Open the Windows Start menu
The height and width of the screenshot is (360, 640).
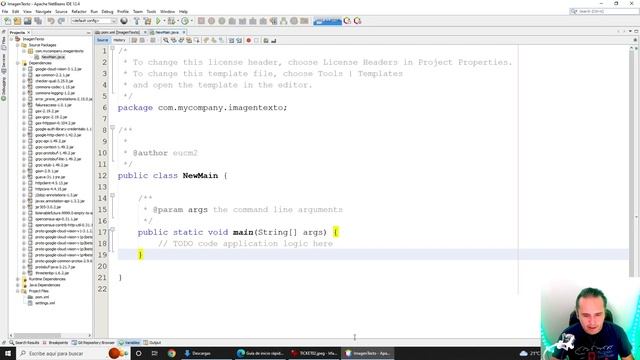pyautogui.click(x=8, y=353)
